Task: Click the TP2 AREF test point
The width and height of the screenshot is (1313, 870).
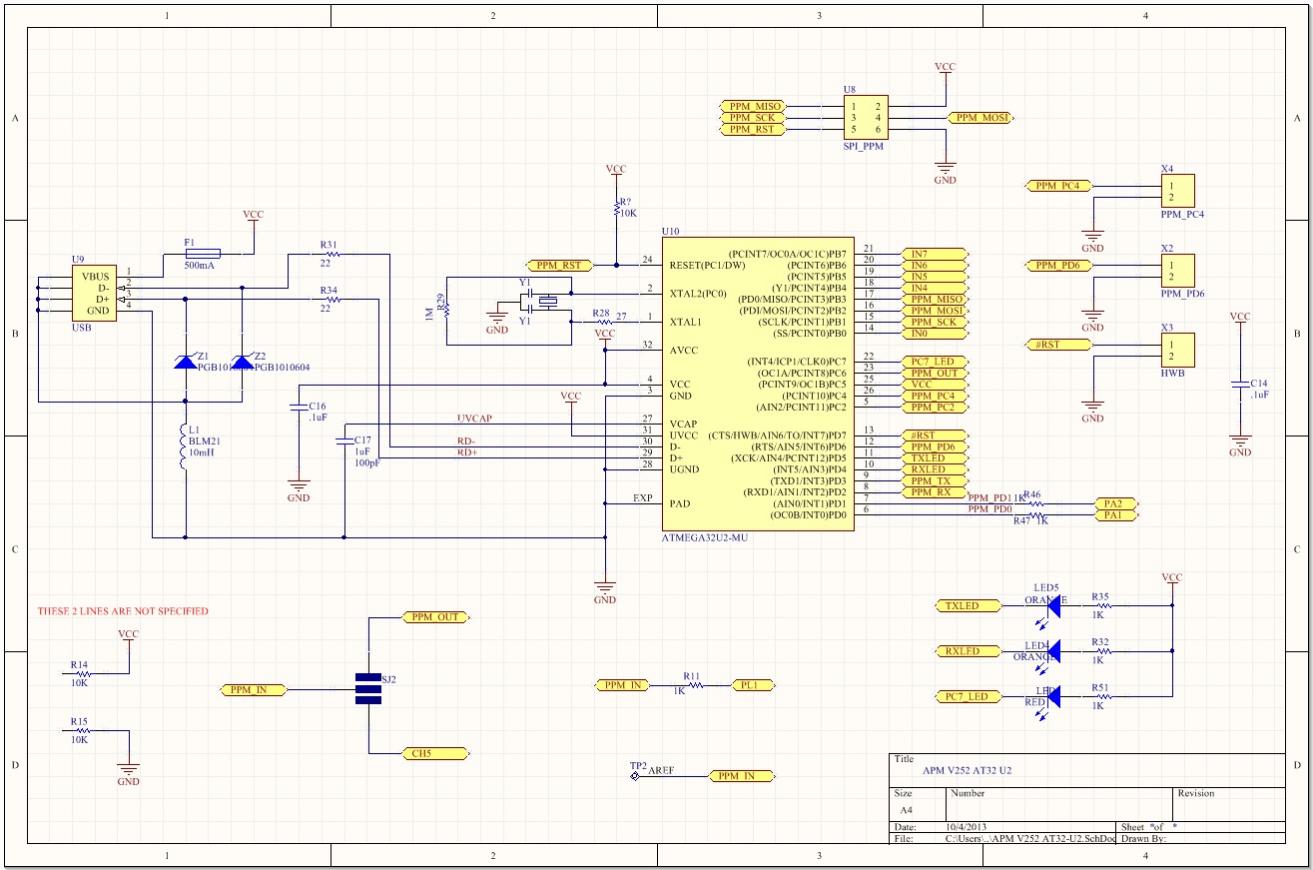Action: coord(635,775)
